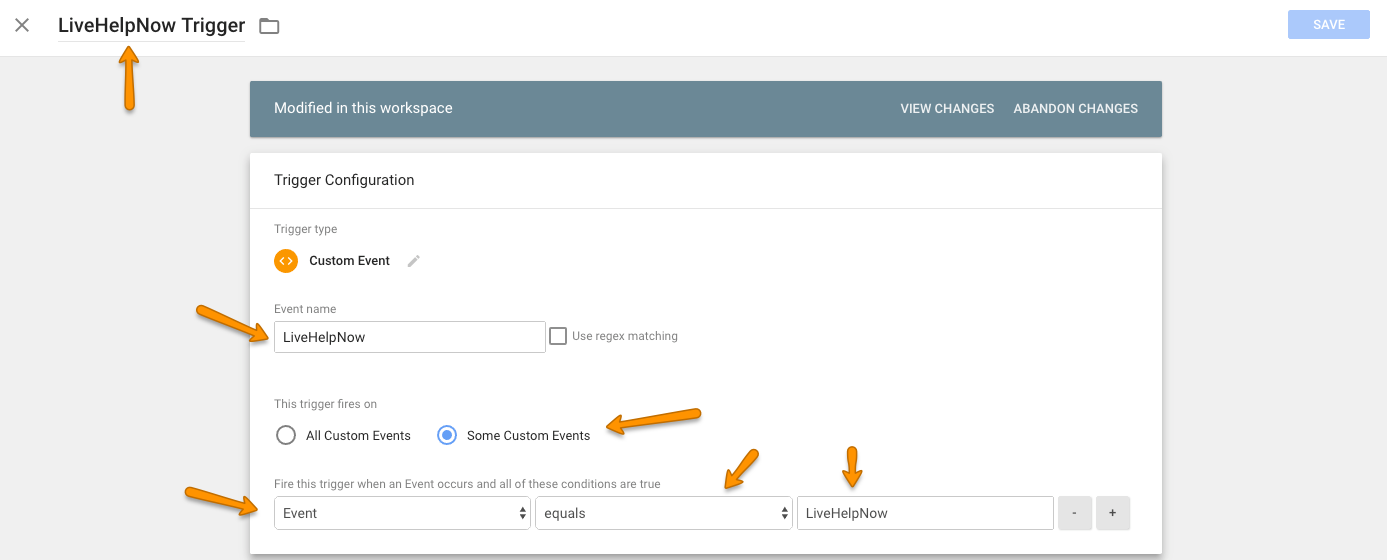Click the Trigger Configuration section header

pyautogui.click(x=344, y=180)
